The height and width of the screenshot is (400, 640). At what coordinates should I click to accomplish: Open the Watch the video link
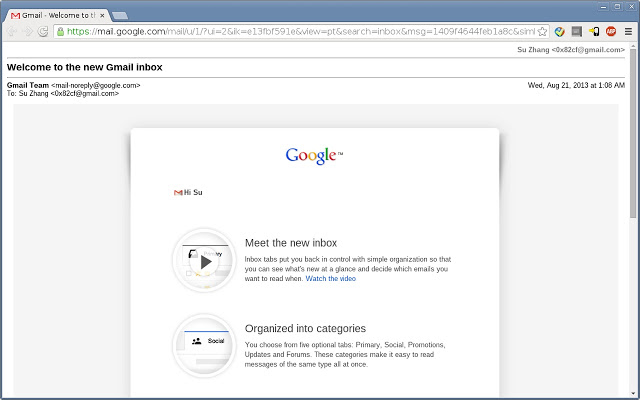click(x=331, y=279)
